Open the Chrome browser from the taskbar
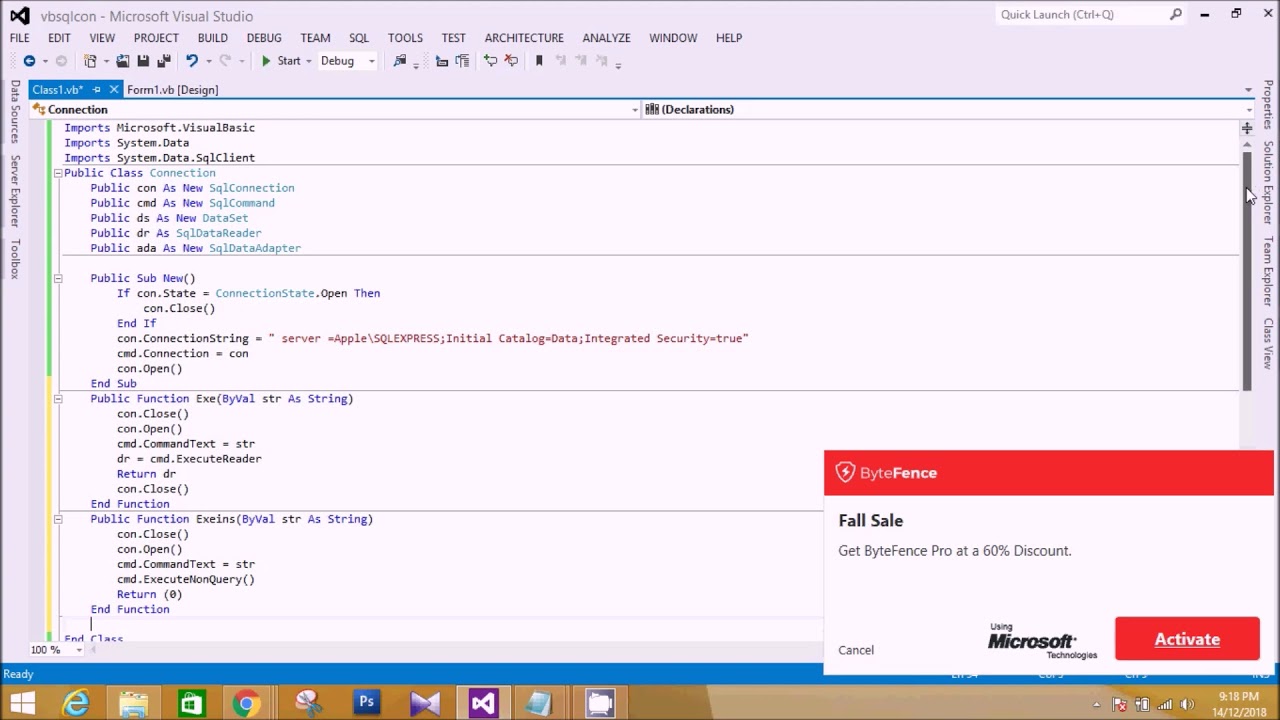This screenshot has height=720, width=1280. click(246, 703)
